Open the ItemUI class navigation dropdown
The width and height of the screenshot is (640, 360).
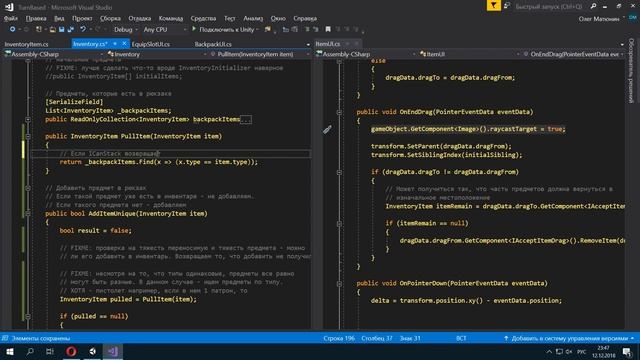pos(469,54)
